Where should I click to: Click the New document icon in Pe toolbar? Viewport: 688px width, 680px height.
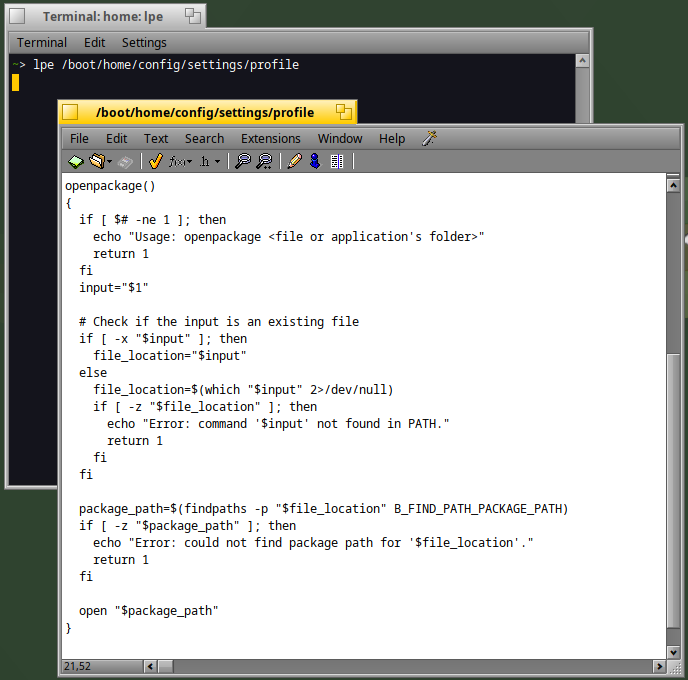(76, 161)
